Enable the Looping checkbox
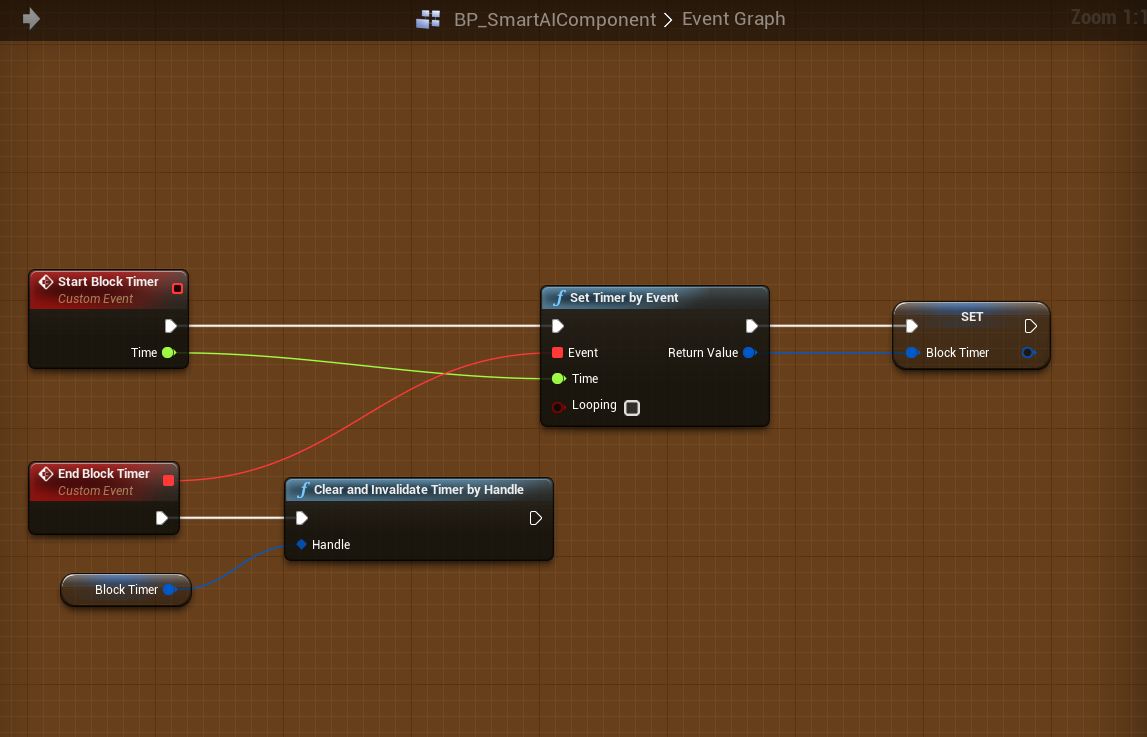 [632, 408]
